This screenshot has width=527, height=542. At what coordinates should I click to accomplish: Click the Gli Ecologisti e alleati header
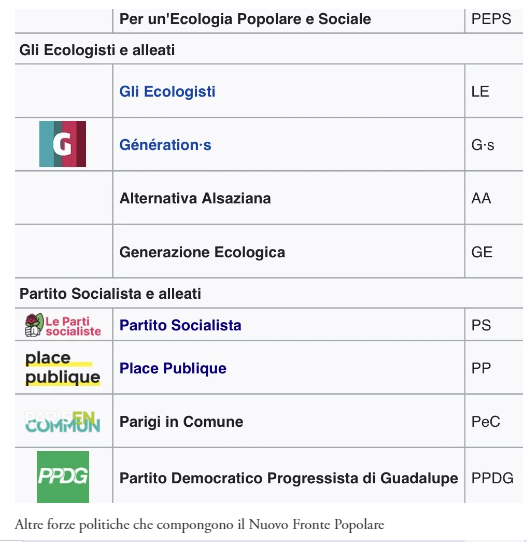click(x=97, y=50)
